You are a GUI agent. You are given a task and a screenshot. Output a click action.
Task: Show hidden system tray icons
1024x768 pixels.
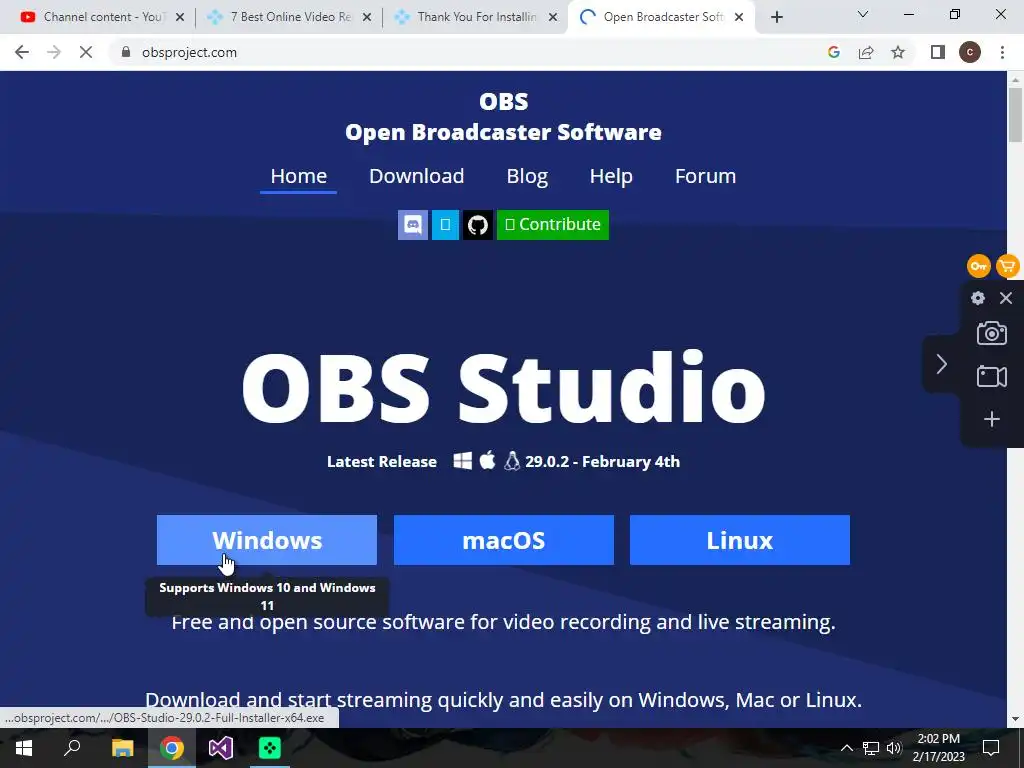[846, 748]
